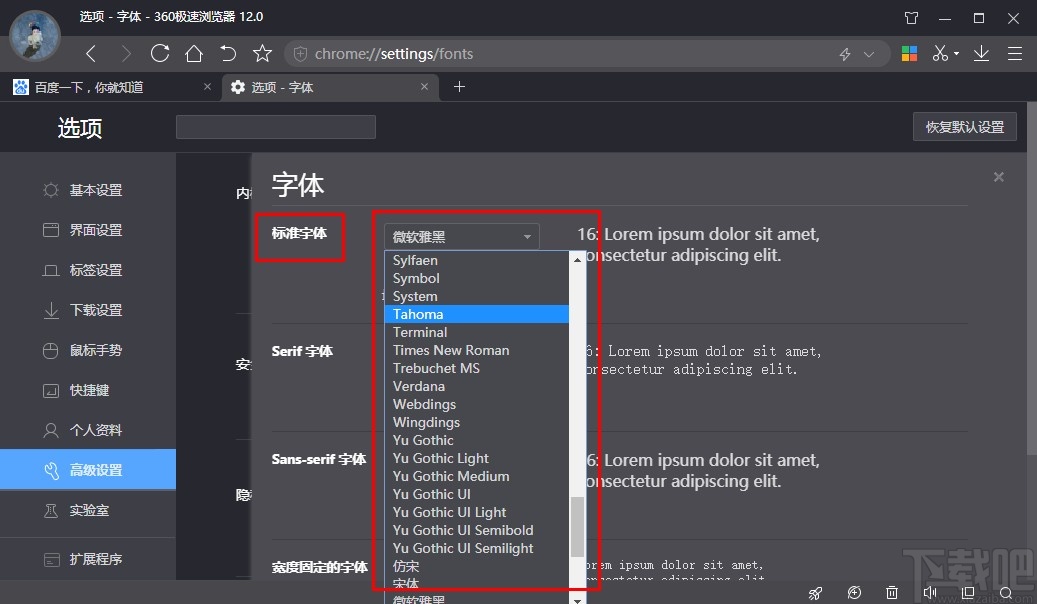Viewport: 1037px width, 604px height.
Task: Toggle the 标准字体 dropdown showing 微软雅黑
Action: [x=462, y=236]
